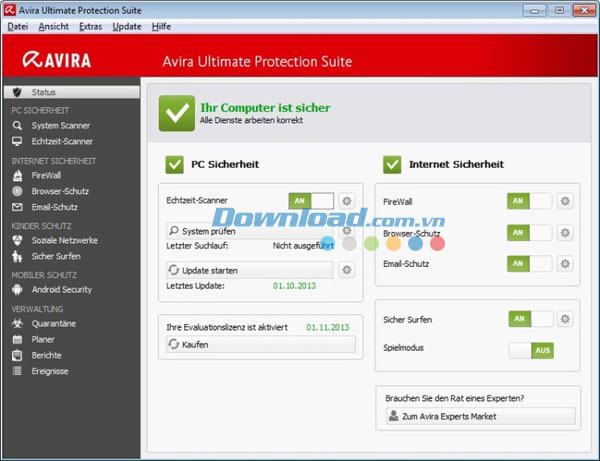Select Browser-Schutz label in sidebar
The height and width of the screenshot is (461, 600).
(x=60, y=191)
